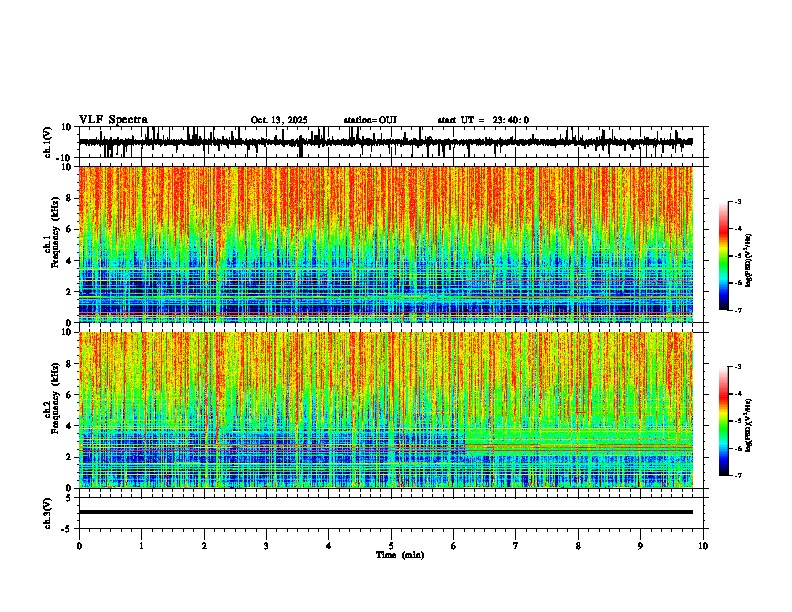This screenshot has width=792, height=612.
Task: Click the ch.1 voltage waveform trace panel
Action: coord(393,142)
